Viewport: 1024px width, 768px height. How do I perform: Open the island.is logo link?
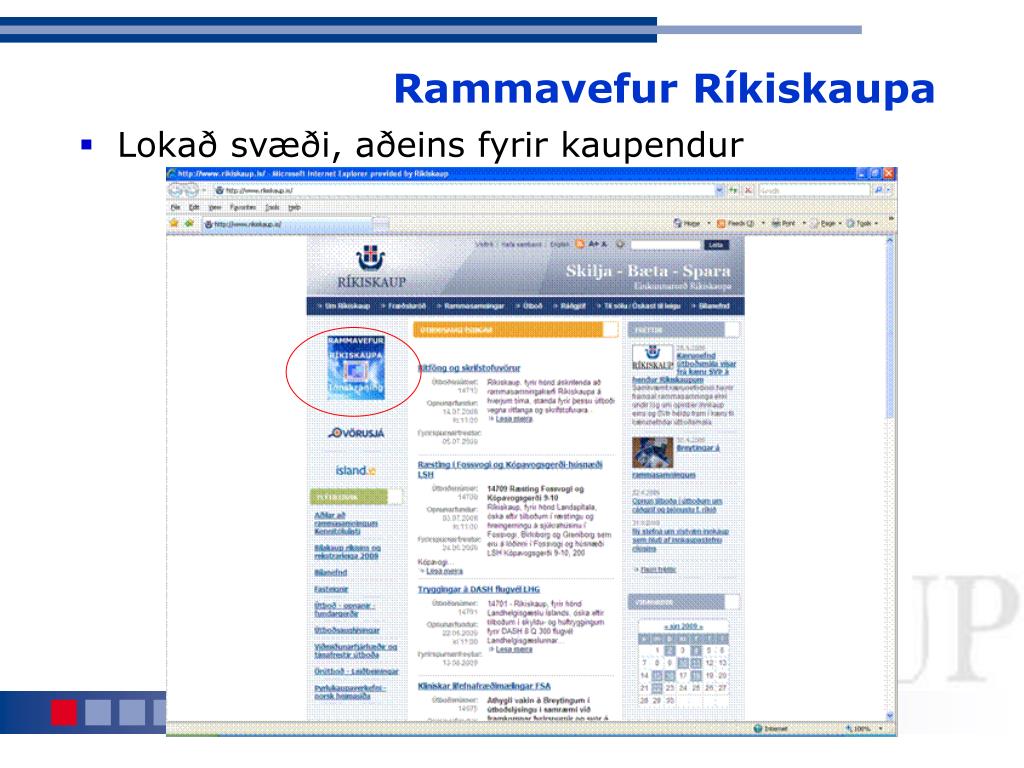(x=356, y=470)
